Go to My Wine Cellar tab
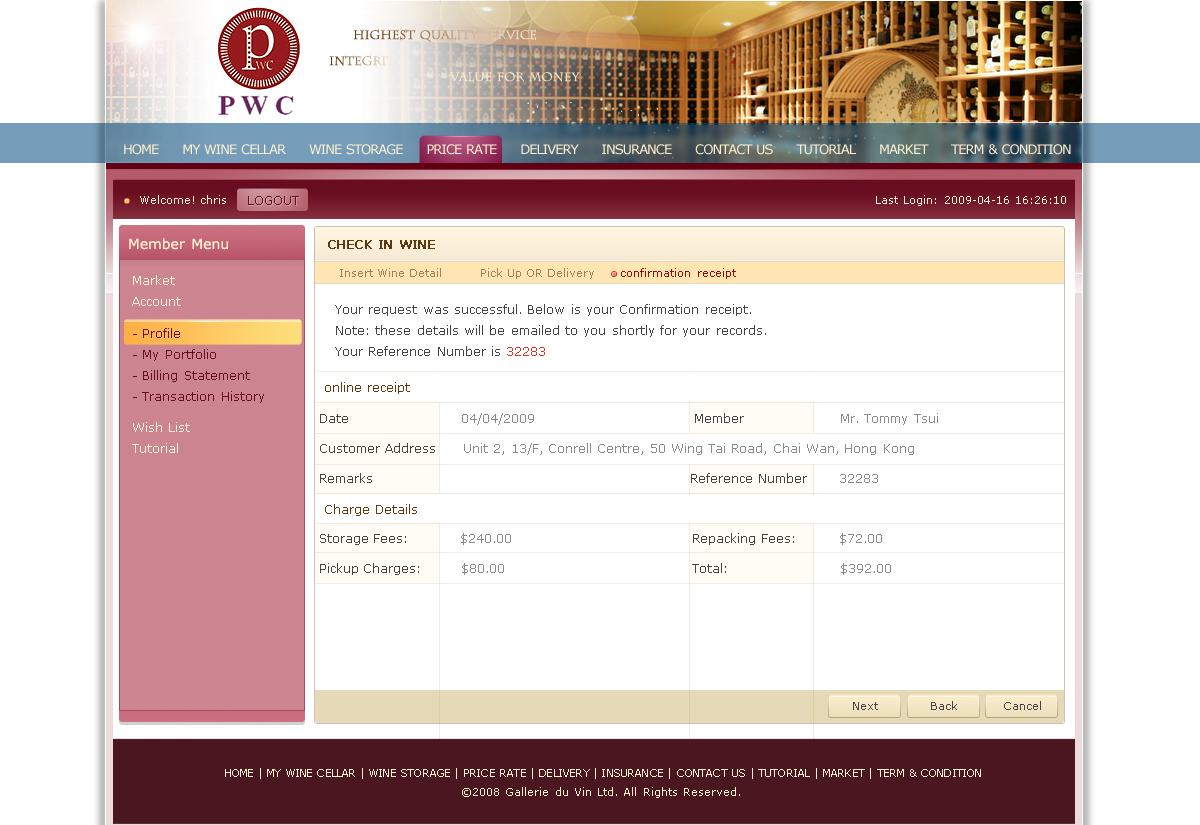Screen dimensions: 1200x825 (x=234, y=150)
